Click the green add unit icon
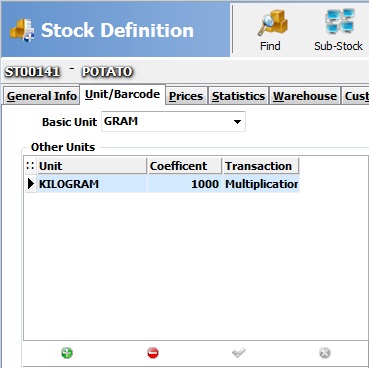Image resolution: width=369 pixels, height=368 pixels. click(67, 353)
